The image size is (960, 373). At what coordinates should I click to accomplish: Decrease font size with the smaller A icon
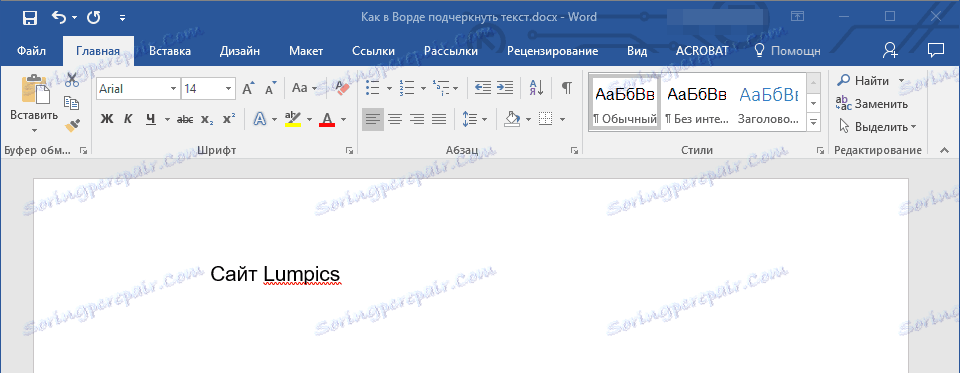click(x=271, y=89)
